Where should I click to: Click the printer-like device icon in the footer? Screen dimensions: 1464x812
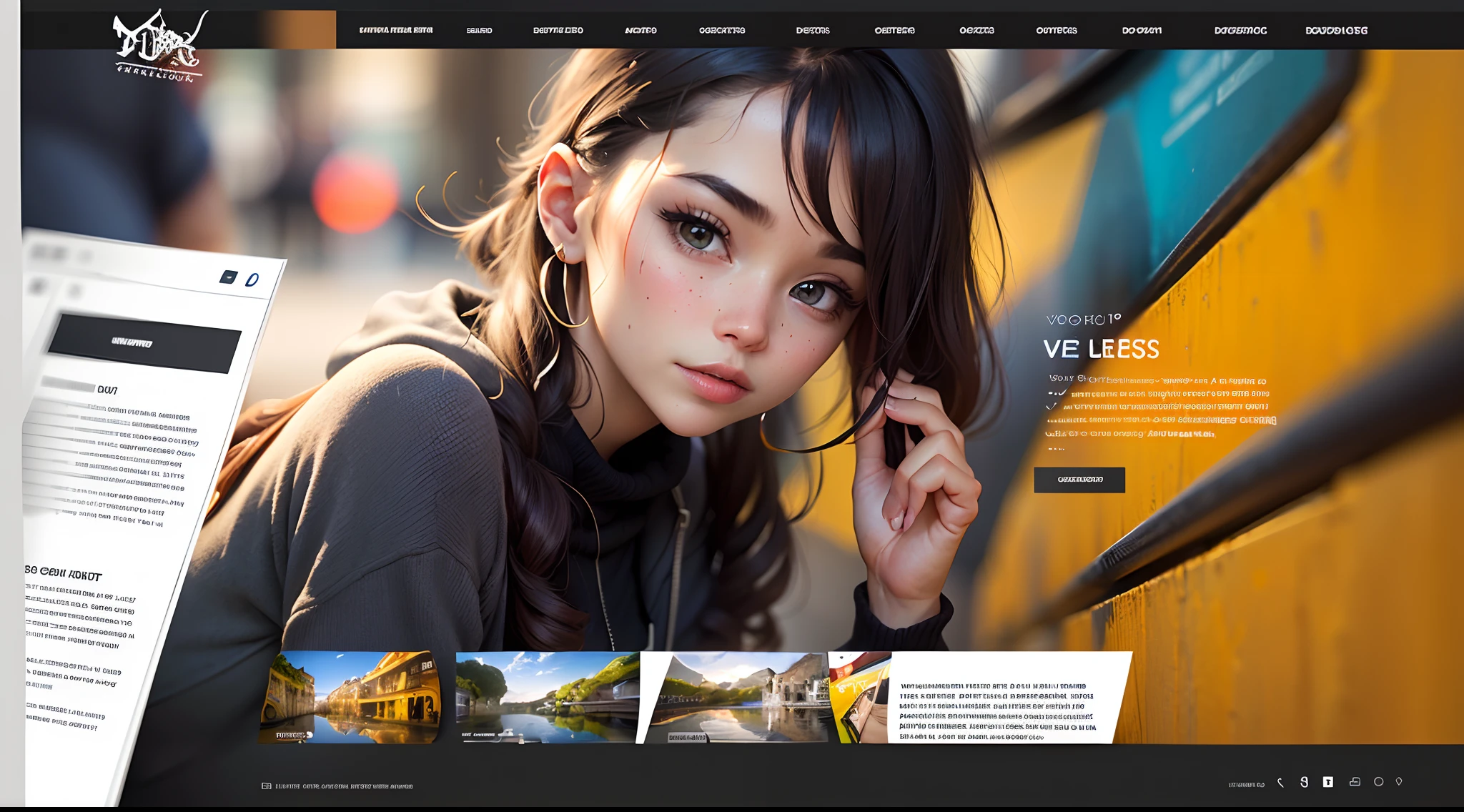[1355, 782]
